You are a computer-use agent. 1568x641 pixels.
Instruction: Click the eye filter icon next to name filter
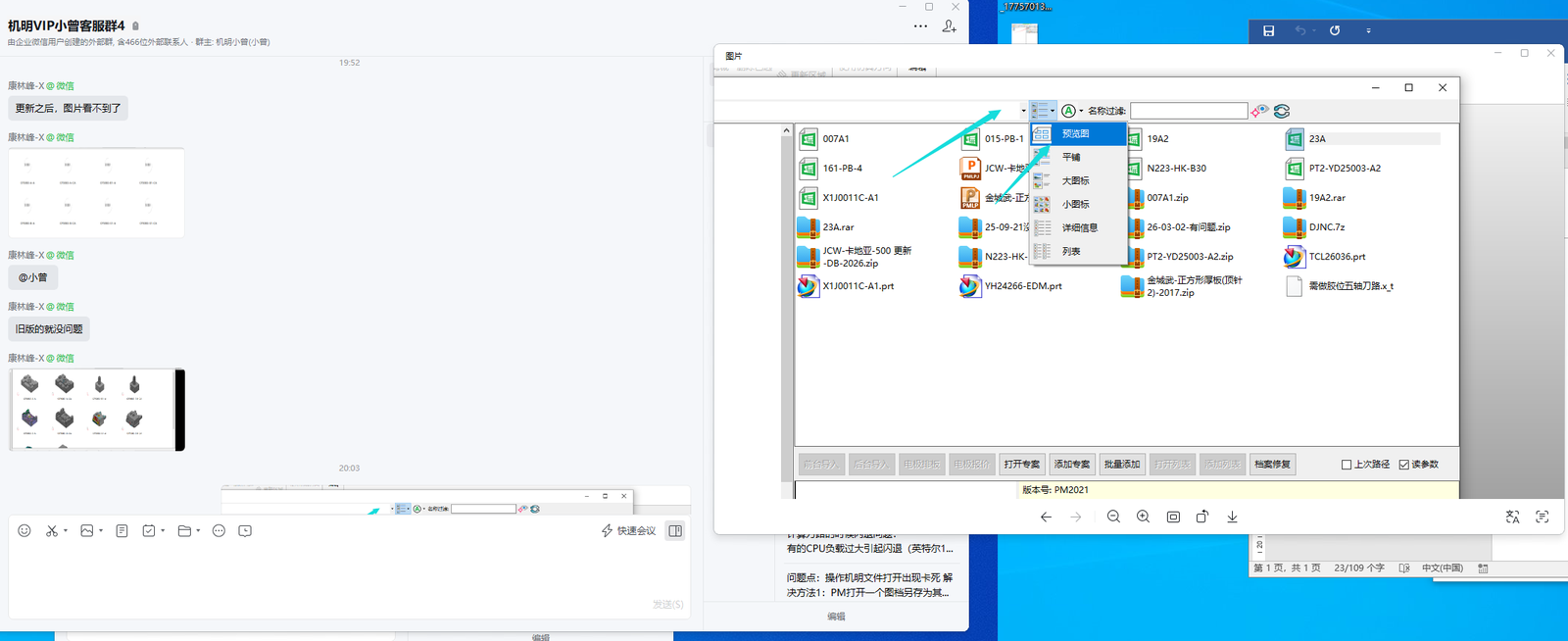pyautogui.click(x=1259, y=111)
